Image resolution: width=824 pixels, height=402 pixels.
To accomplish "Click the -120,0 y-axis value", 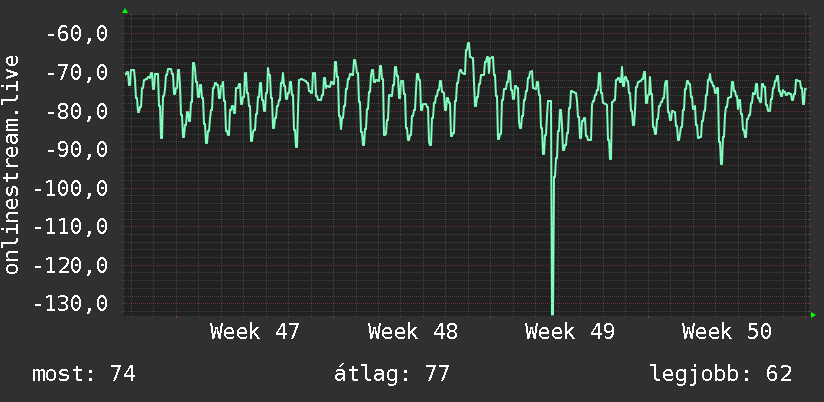I will tap(71, 265).
